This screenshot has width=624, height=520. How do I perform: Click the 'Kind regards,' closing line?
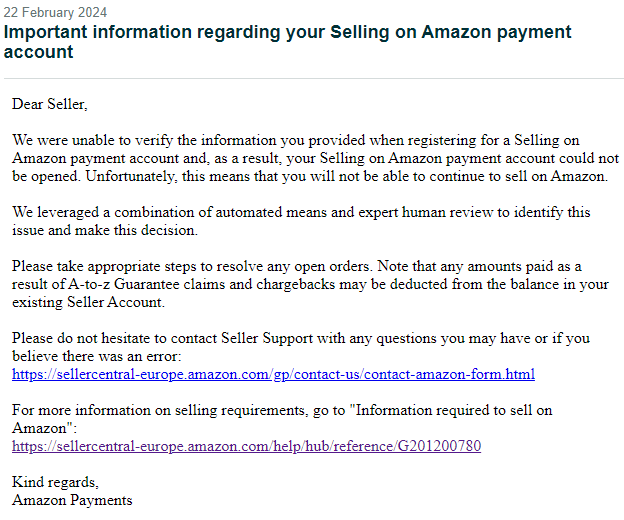(55, 482)
